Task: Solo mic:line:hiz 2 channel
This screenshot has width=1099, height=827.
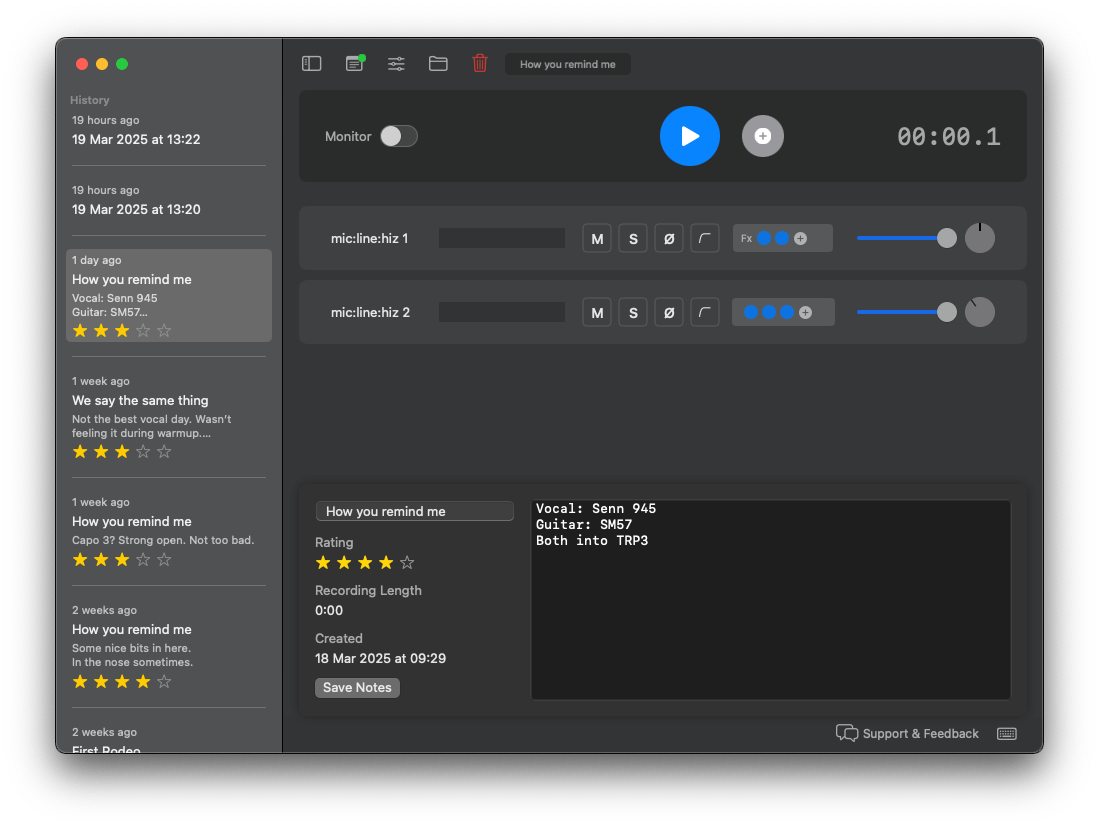Action: pyautogui.click(x=633, y=313)
